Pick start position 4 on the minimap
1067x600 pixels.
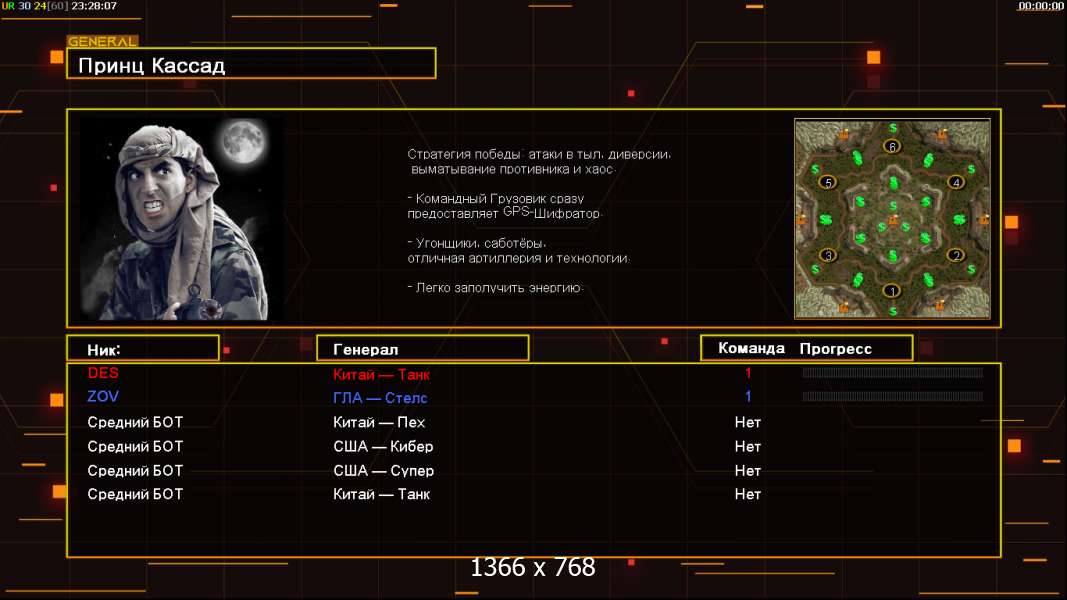[x=956, y=182]
